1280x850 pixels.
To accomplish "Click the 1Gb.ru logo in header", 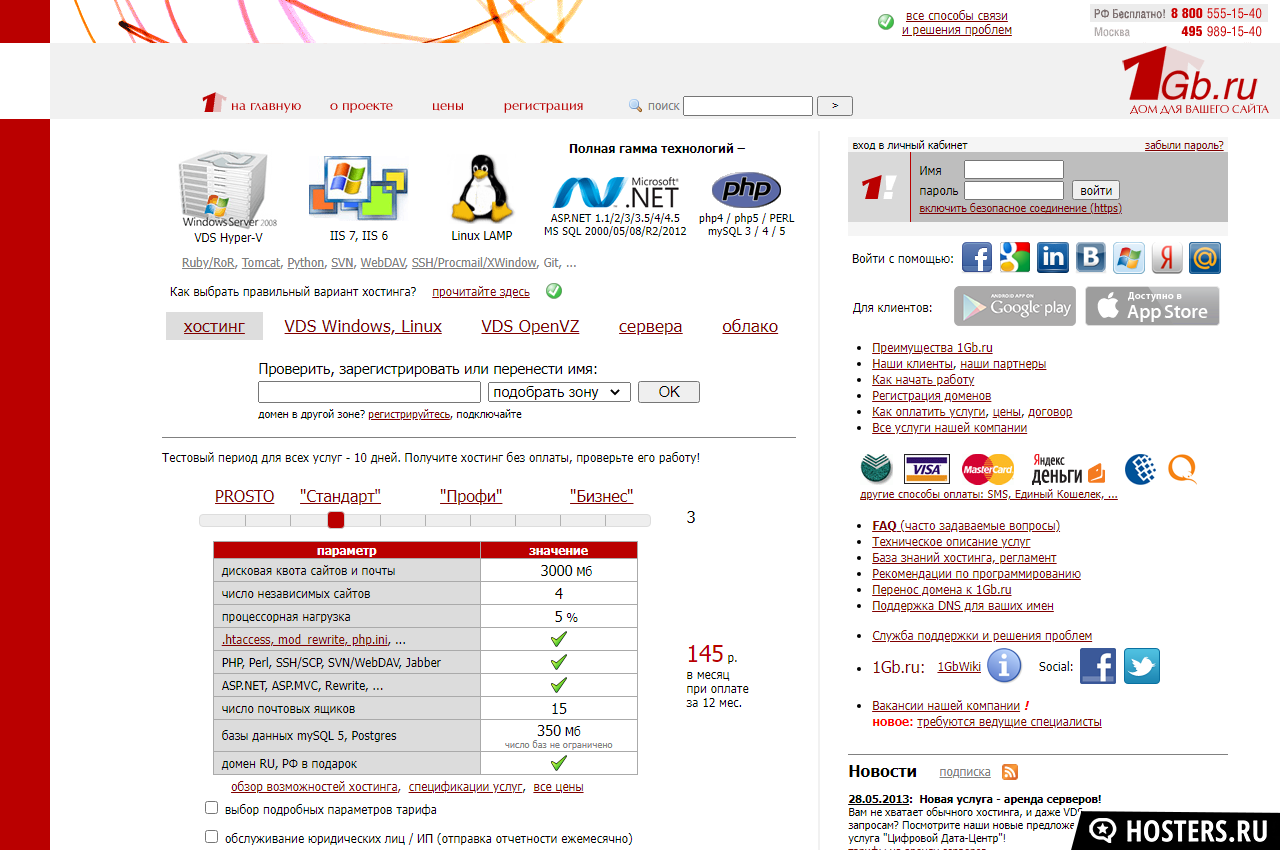I will (x=1196, y=80).
